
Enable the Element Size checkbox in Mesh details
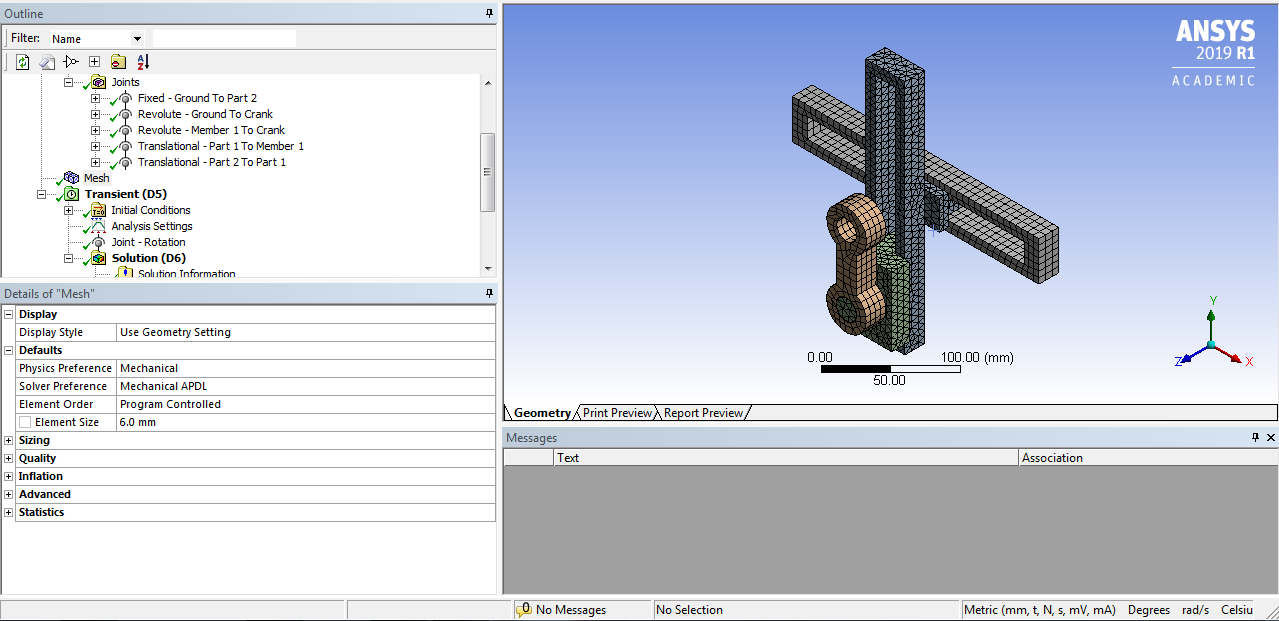pyautogui.click(x=26, y=422)
